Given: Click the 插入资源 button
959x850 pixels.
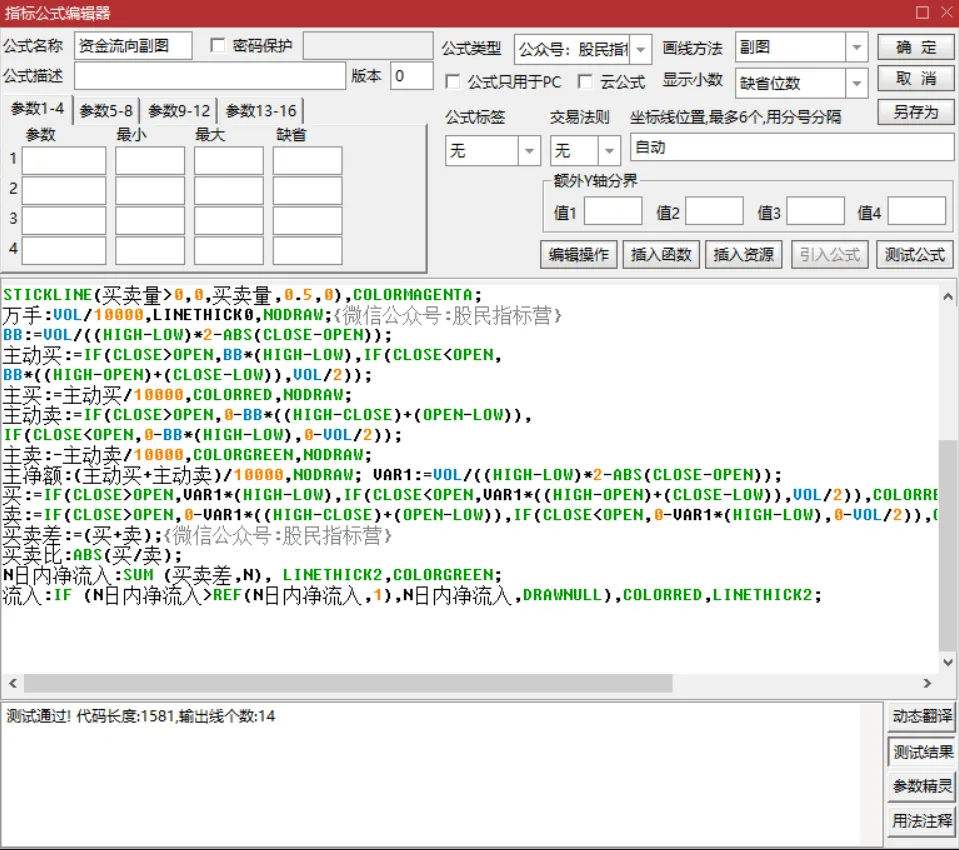Looking at the screenshot, I should point(743,254).
